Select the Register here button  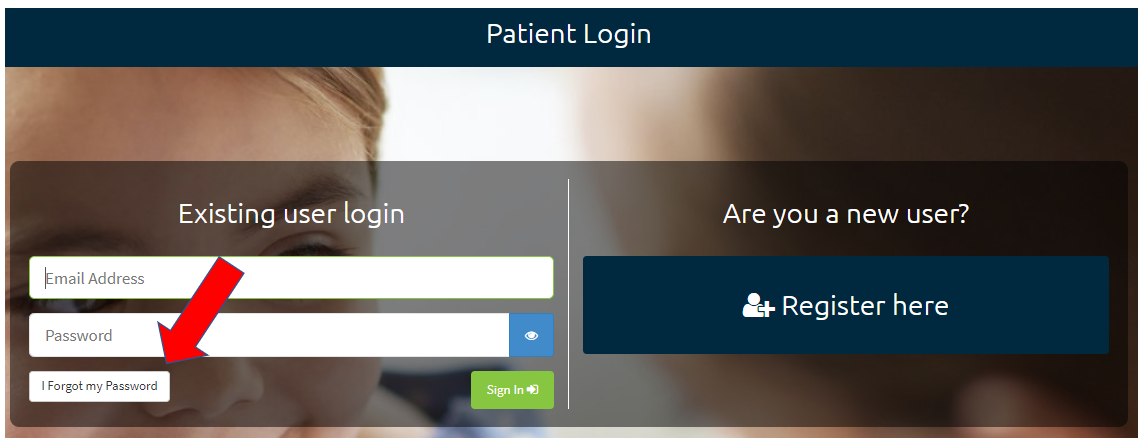coord(846,305)
